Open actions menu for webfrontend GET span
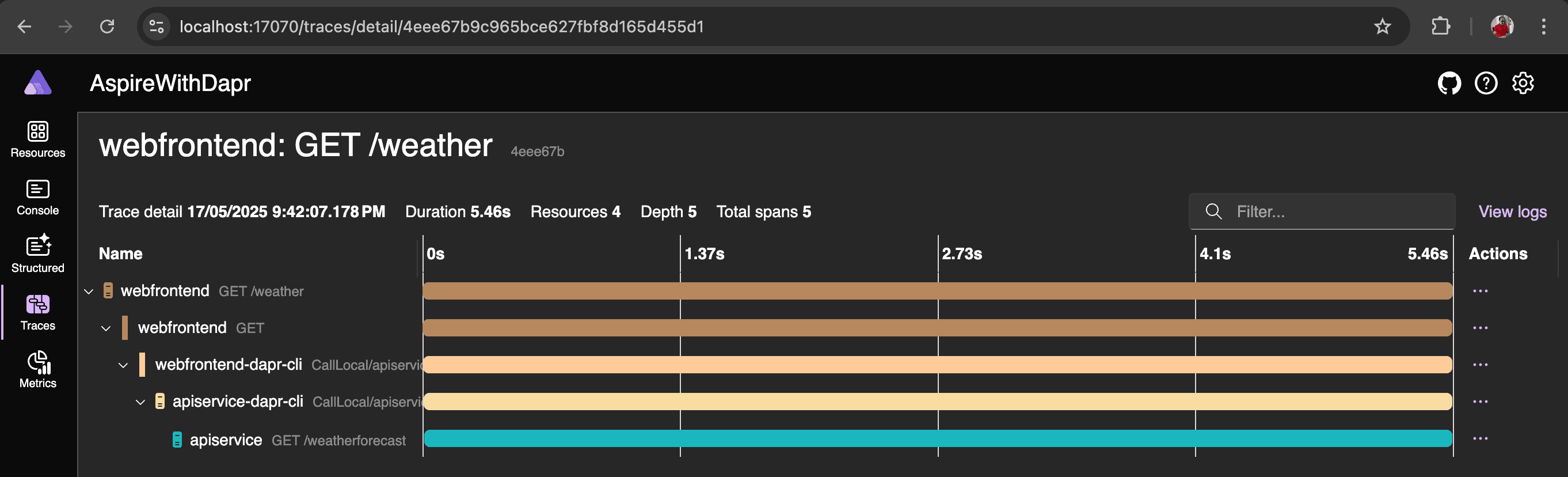This screenshot has width=1568, height=477. tap(1481, 328)
